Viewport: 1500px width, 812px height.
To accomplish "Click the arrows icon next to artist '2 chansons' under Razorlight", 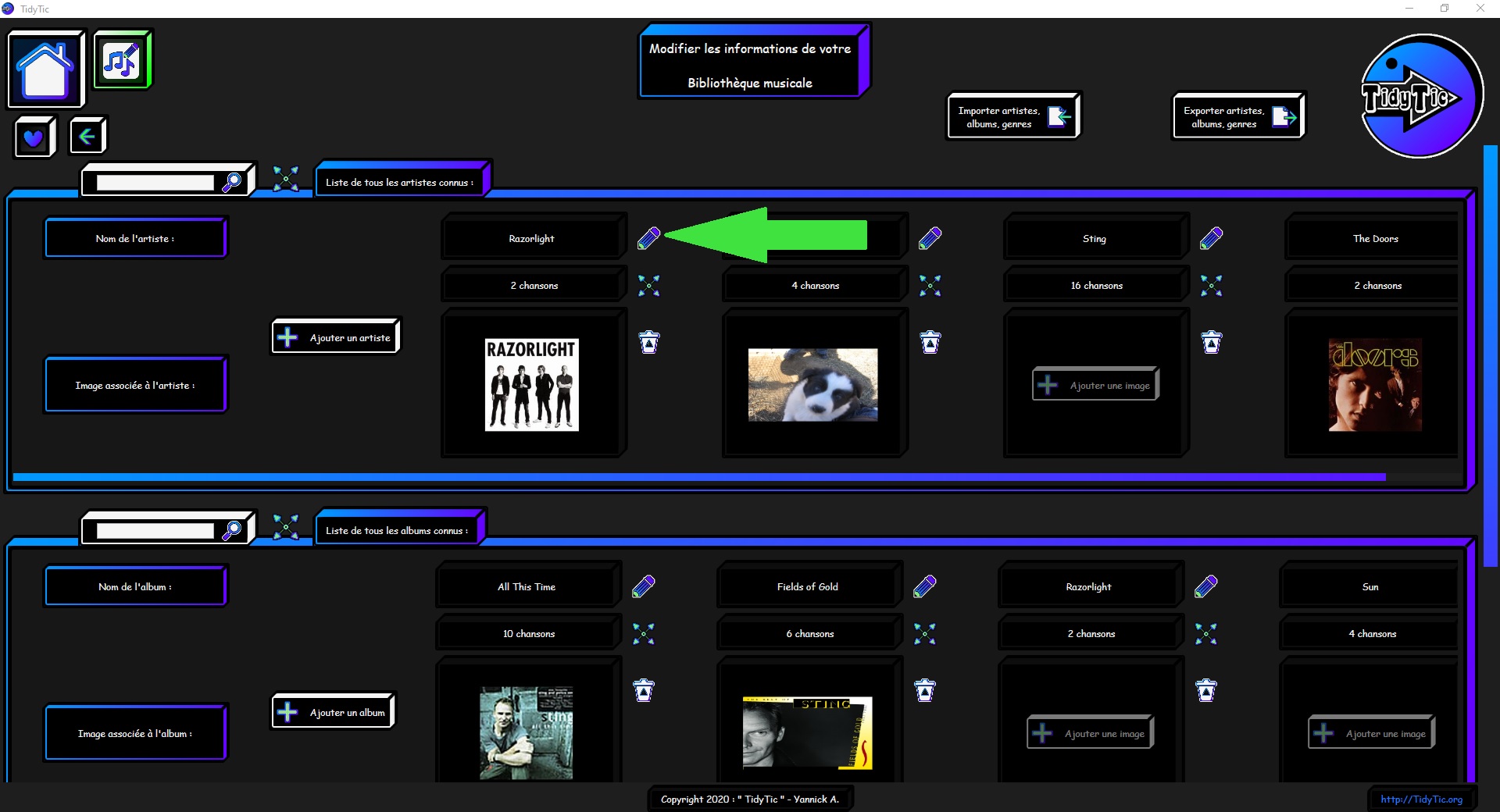I will pos(648,285).
